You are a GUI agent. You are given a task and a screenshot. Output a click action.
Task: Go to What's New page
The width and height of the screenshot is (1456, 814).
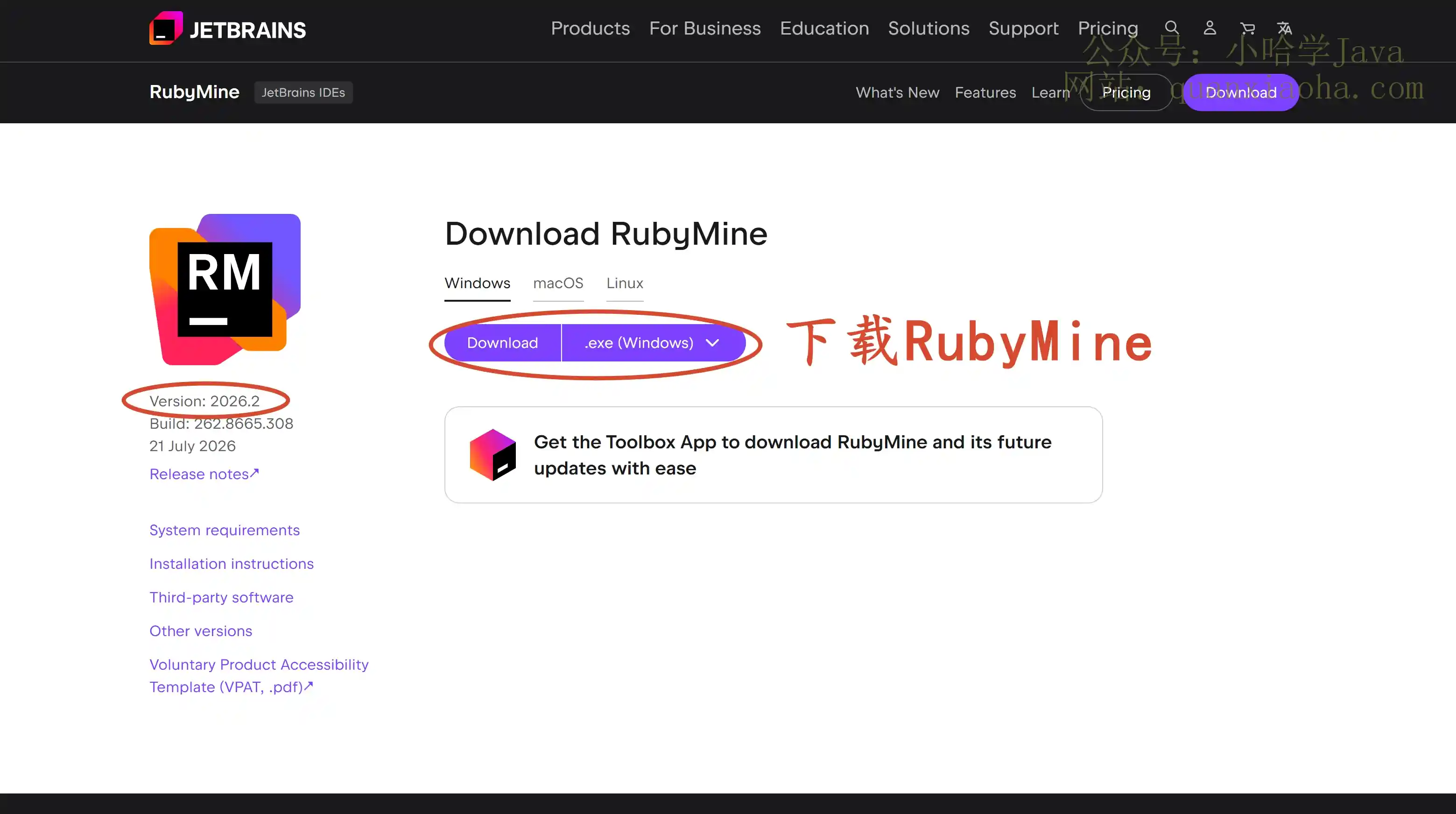tap(897, 92)
